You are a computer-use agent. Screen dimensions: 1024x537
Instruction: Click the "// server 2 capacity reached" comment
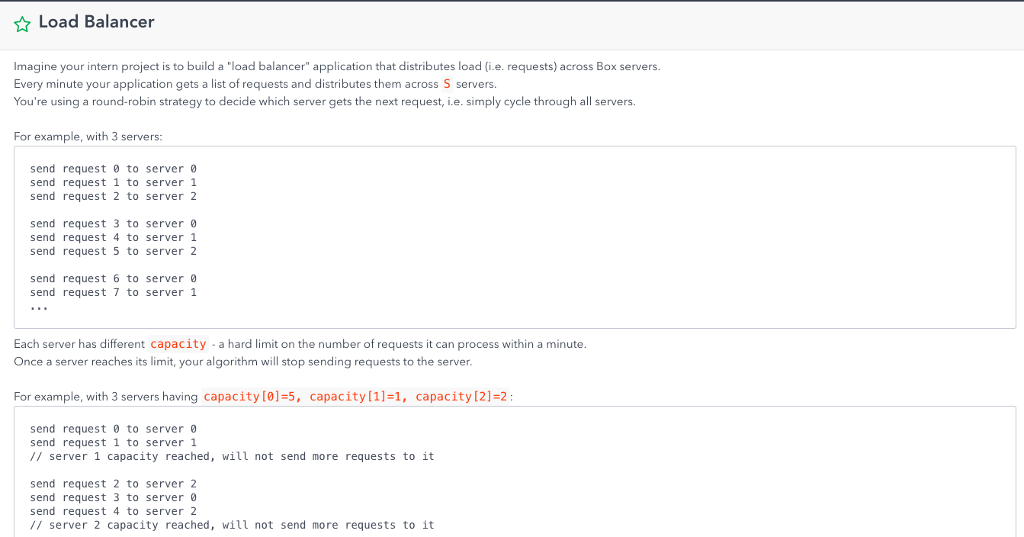click(x=232, y=525)
